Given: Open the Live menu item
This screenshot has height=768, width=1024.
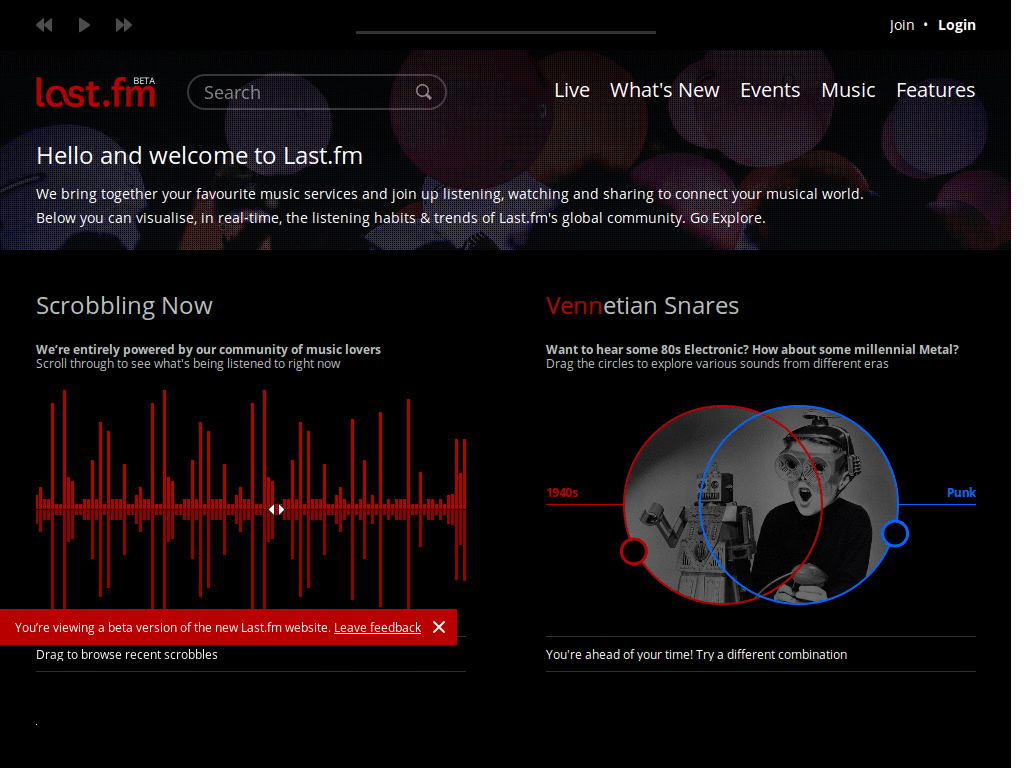Looking at the screenshot, I should pyautogui.click(x=571, y=90).
